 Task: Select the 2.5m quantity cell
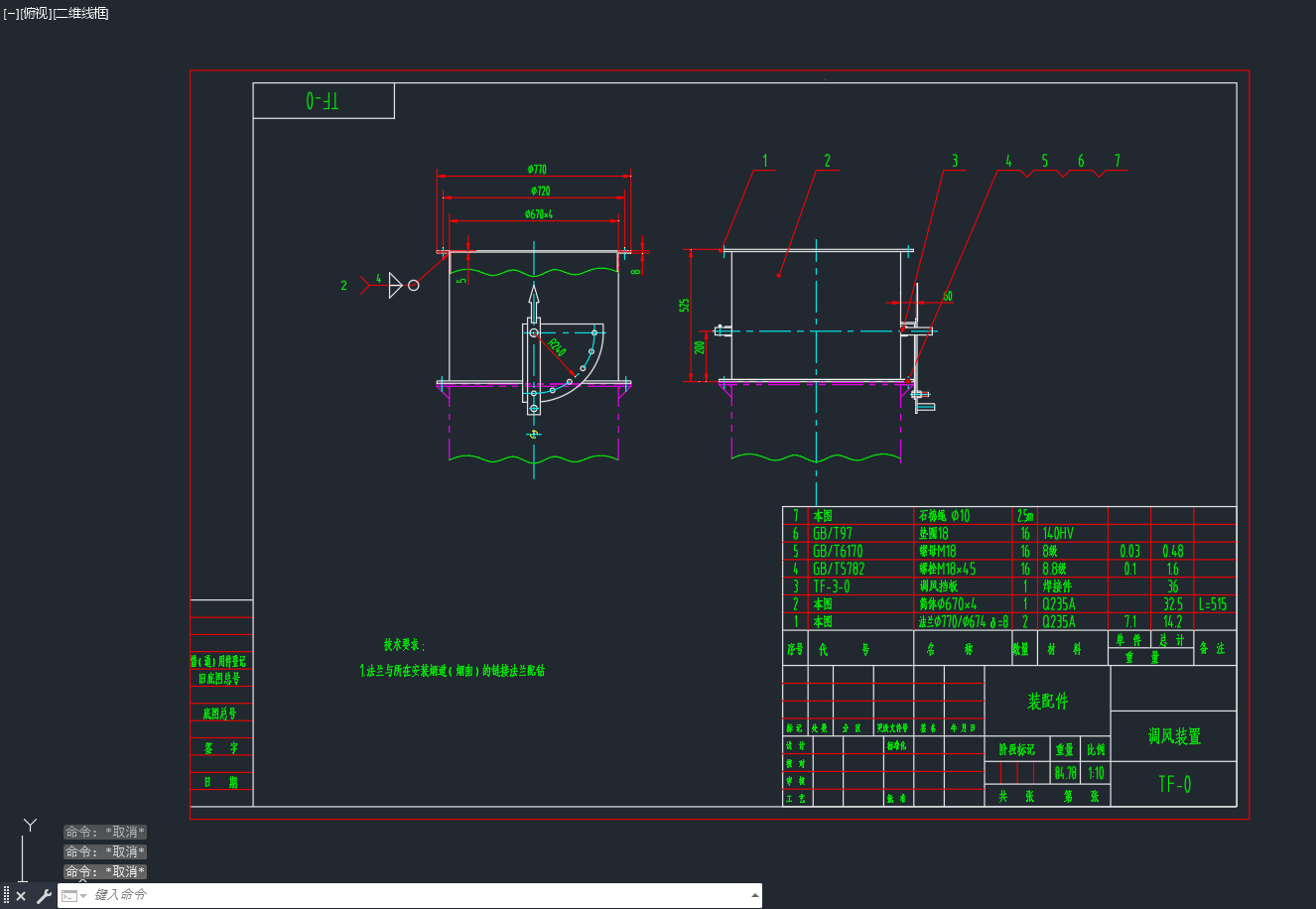[1025, 515]
